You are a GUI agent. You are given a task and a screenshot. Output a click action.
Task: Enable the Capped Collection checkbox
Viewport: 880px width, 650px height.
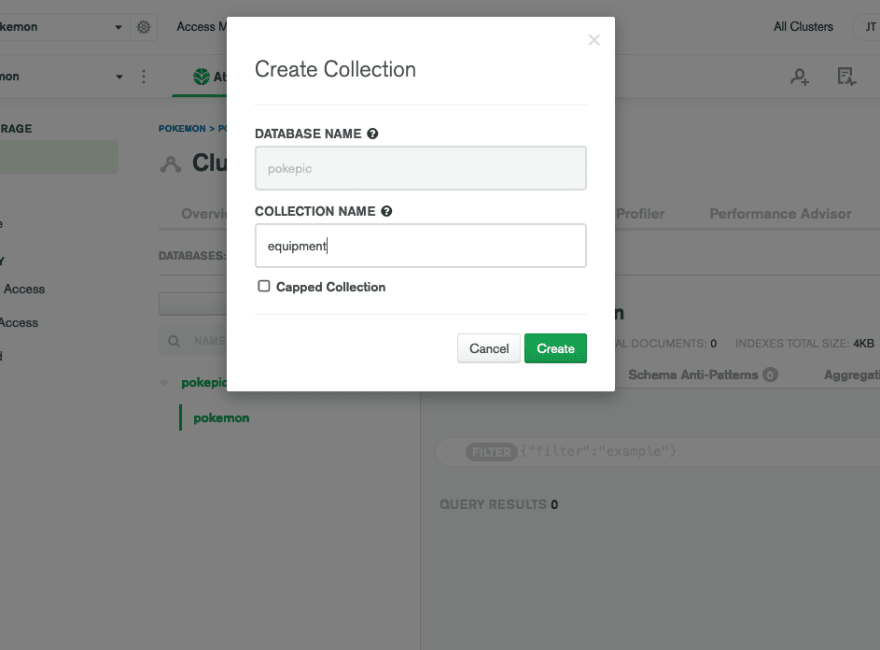[x=264, y=286]
